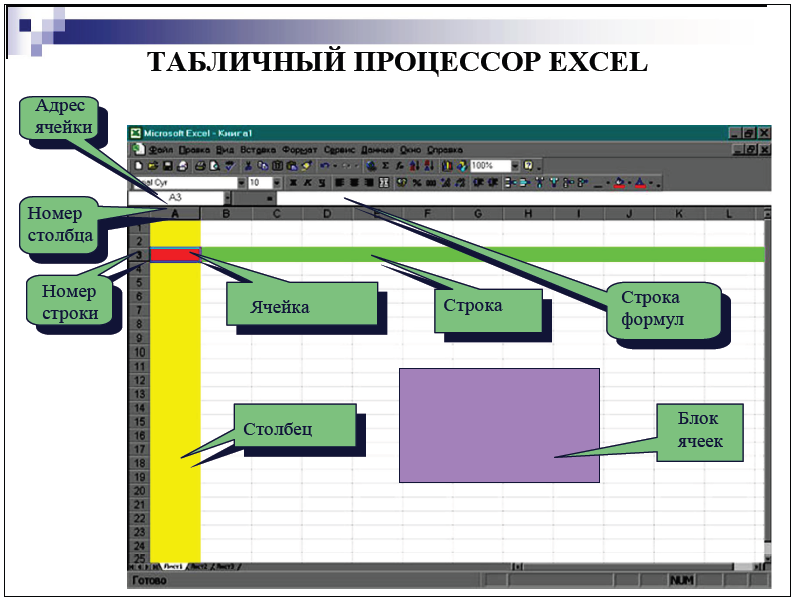Apply Currency style format
The image size is (796, 600).
(402, 182)
